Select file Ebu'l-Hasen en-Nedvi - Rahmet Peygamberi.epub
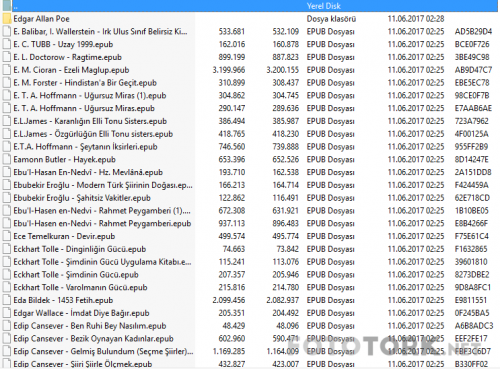Image resolution: width=500 pixels, height=369 pixels. 102,223
